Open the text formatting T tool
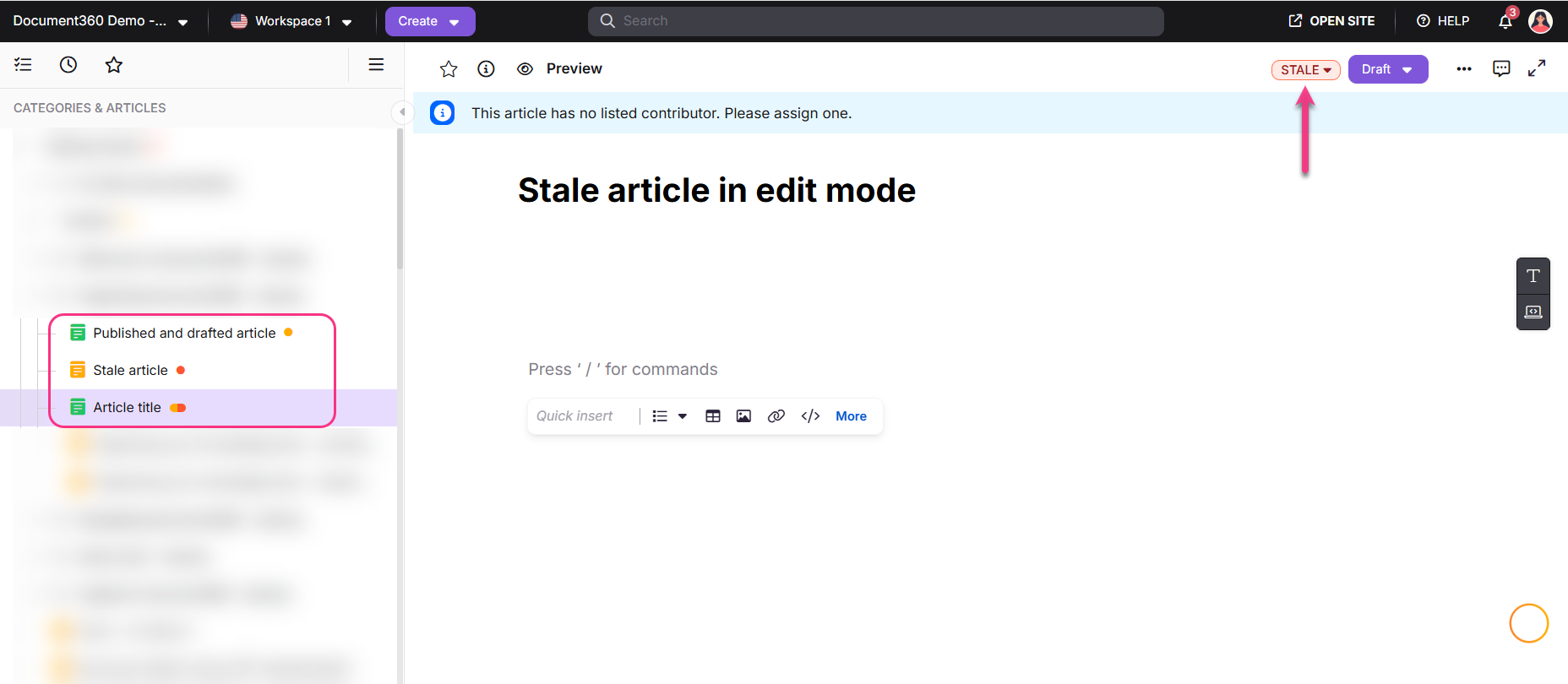The height and width of the screenshot is (684, 1568). pos(1533,275)
